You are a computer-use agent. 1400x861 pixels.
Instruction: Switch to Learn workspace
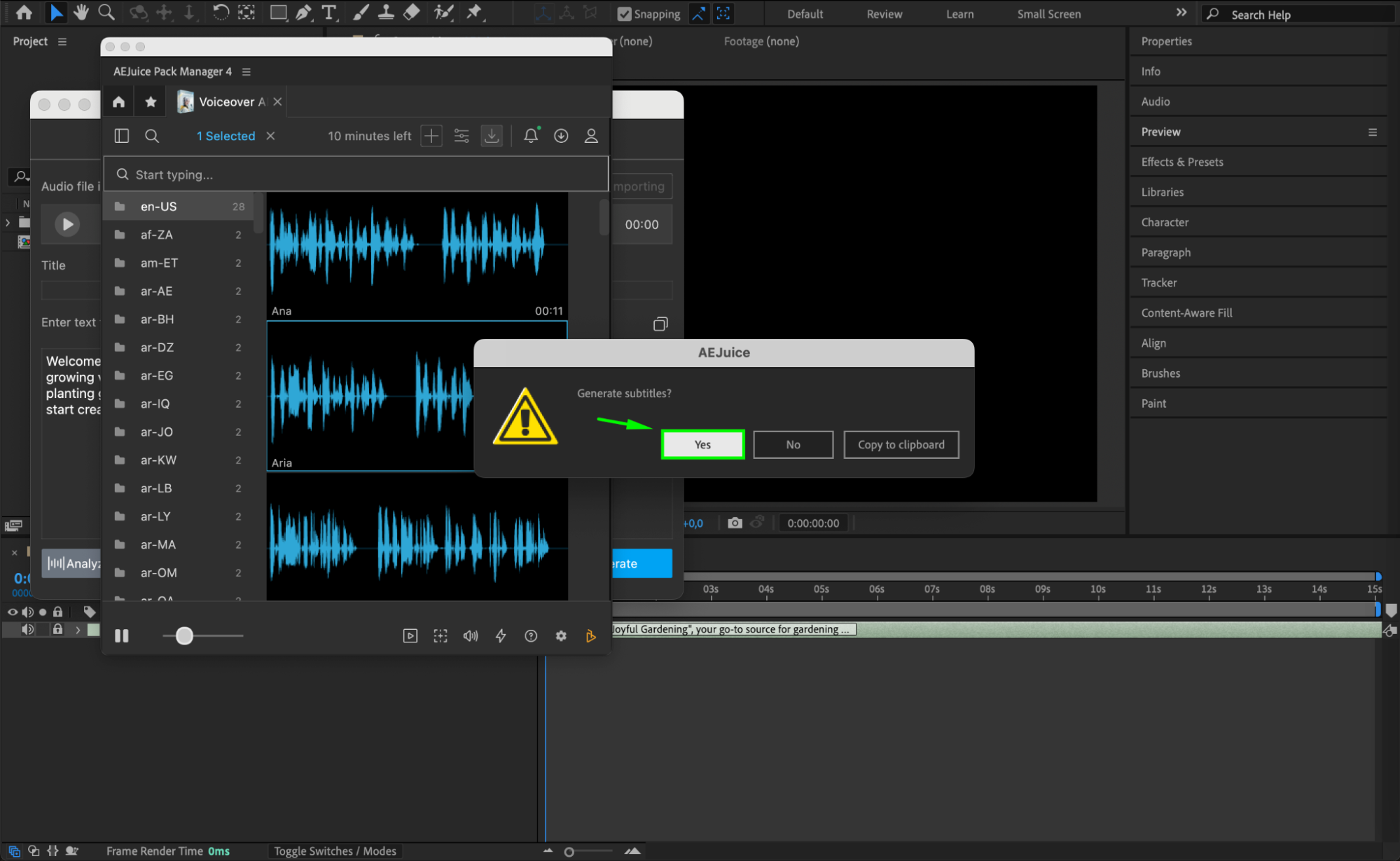959,14
